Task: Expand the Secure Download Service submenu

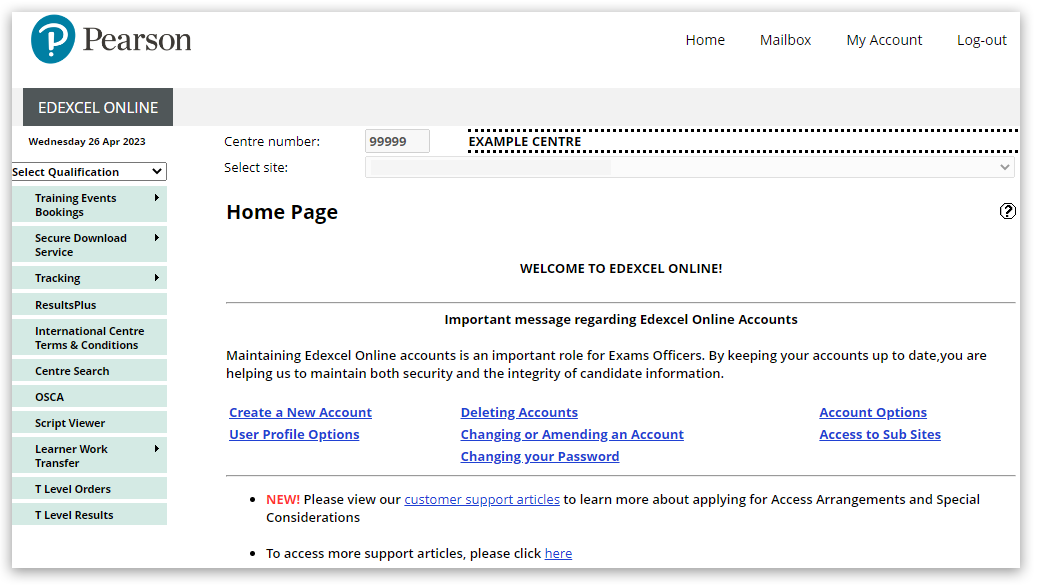Action: click(x=88, y=244)
